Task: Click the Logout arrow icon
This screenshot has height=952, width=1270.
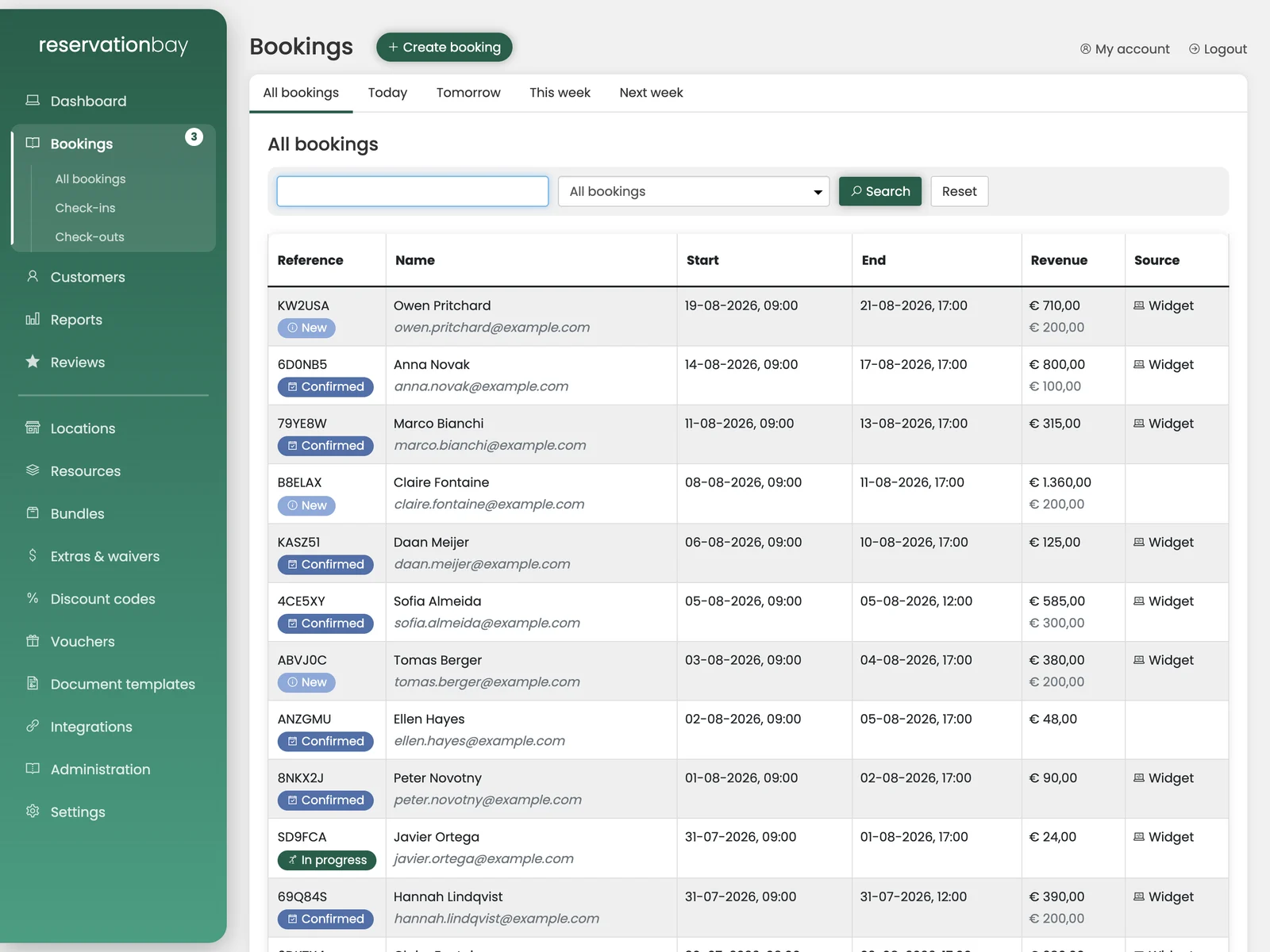Action: coord(1194,49)
